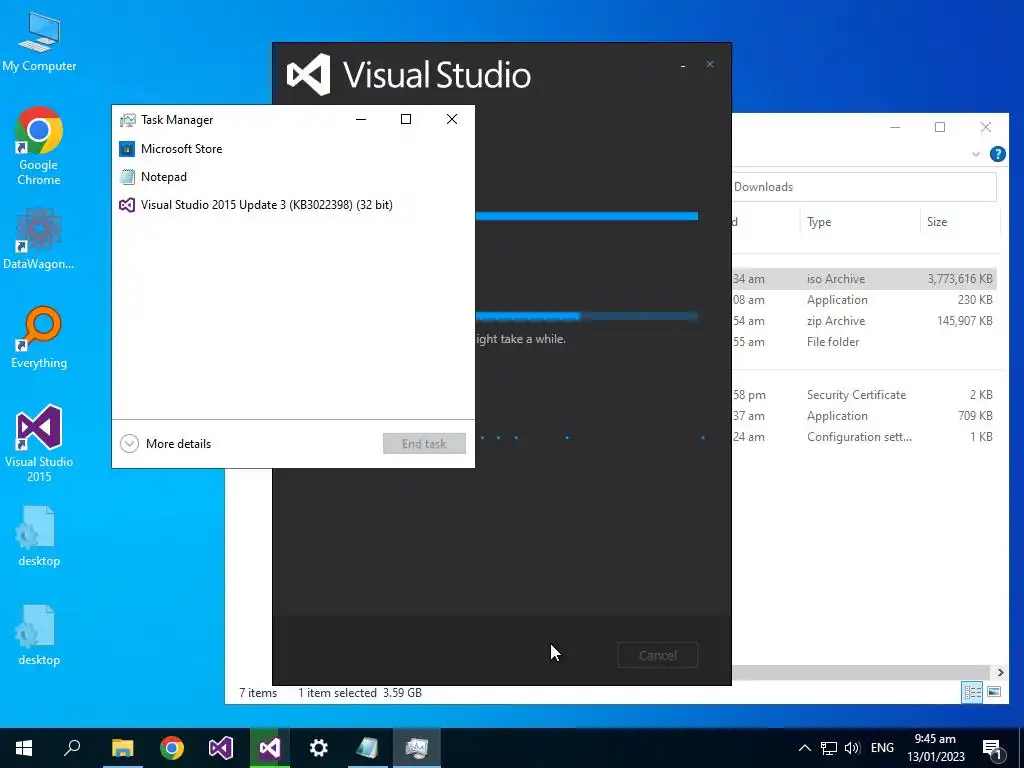
Task: Click ENG language indicator
Action: click(882, 748)
